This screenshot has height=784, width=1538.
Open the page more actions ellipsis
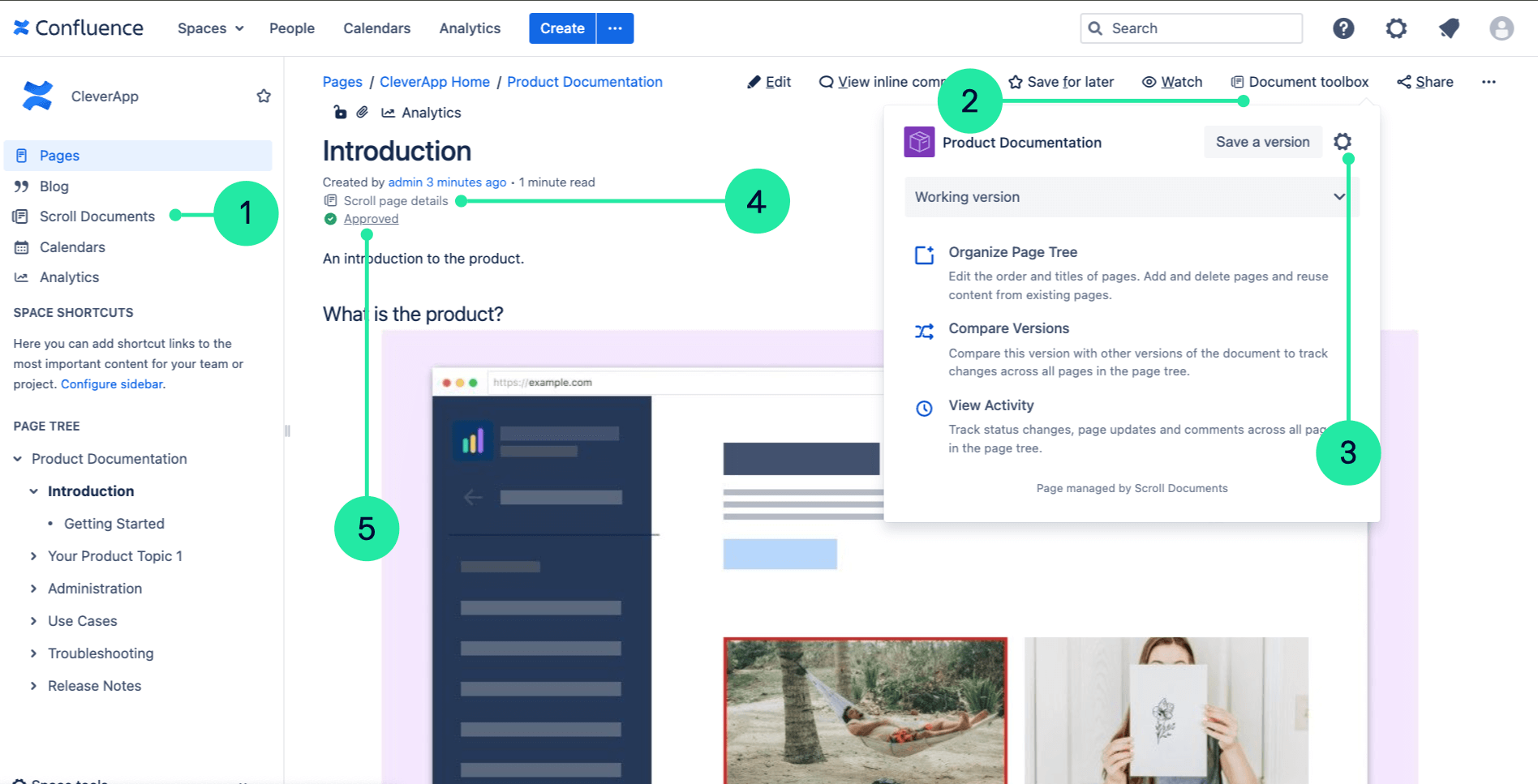point(1489,82)
